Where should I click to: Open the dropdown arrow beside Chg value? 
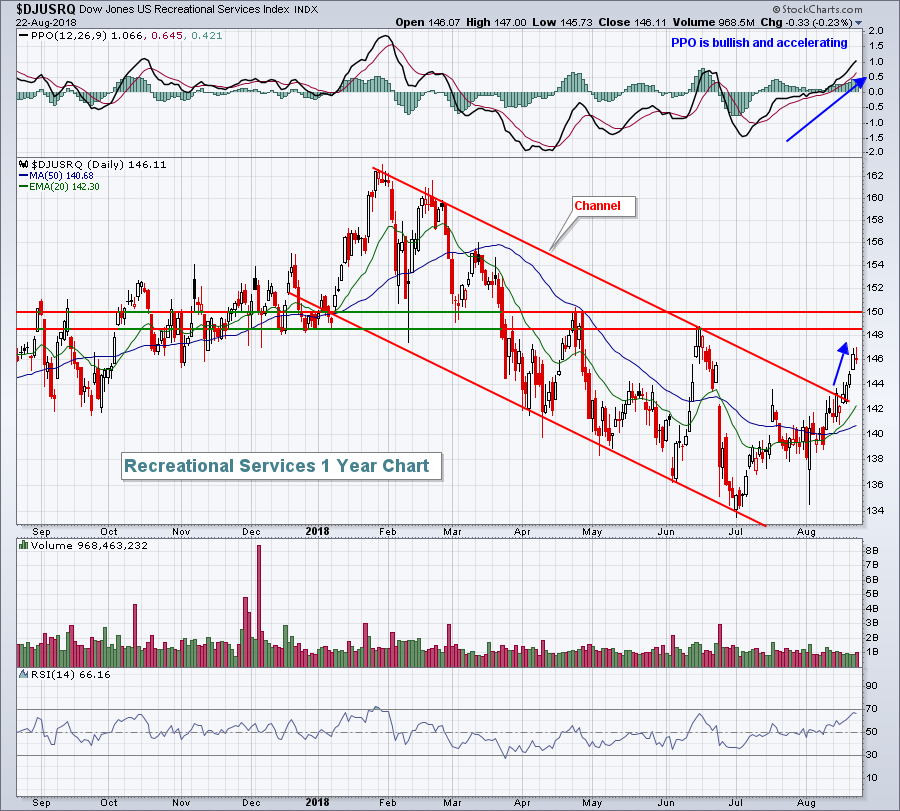pos(859,23)
